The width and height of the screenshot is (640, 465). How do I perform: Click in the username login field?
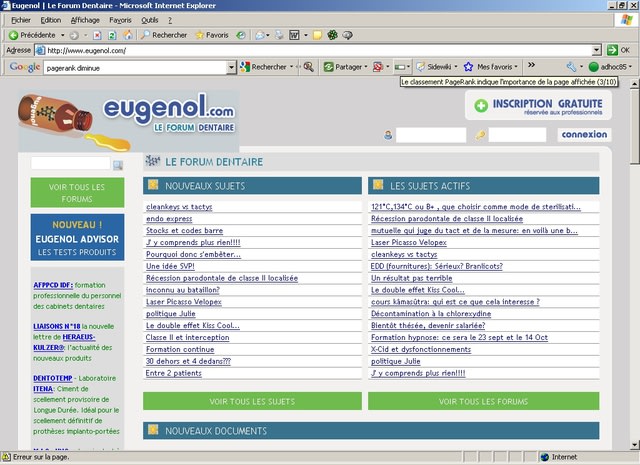(x=431, y=135)
